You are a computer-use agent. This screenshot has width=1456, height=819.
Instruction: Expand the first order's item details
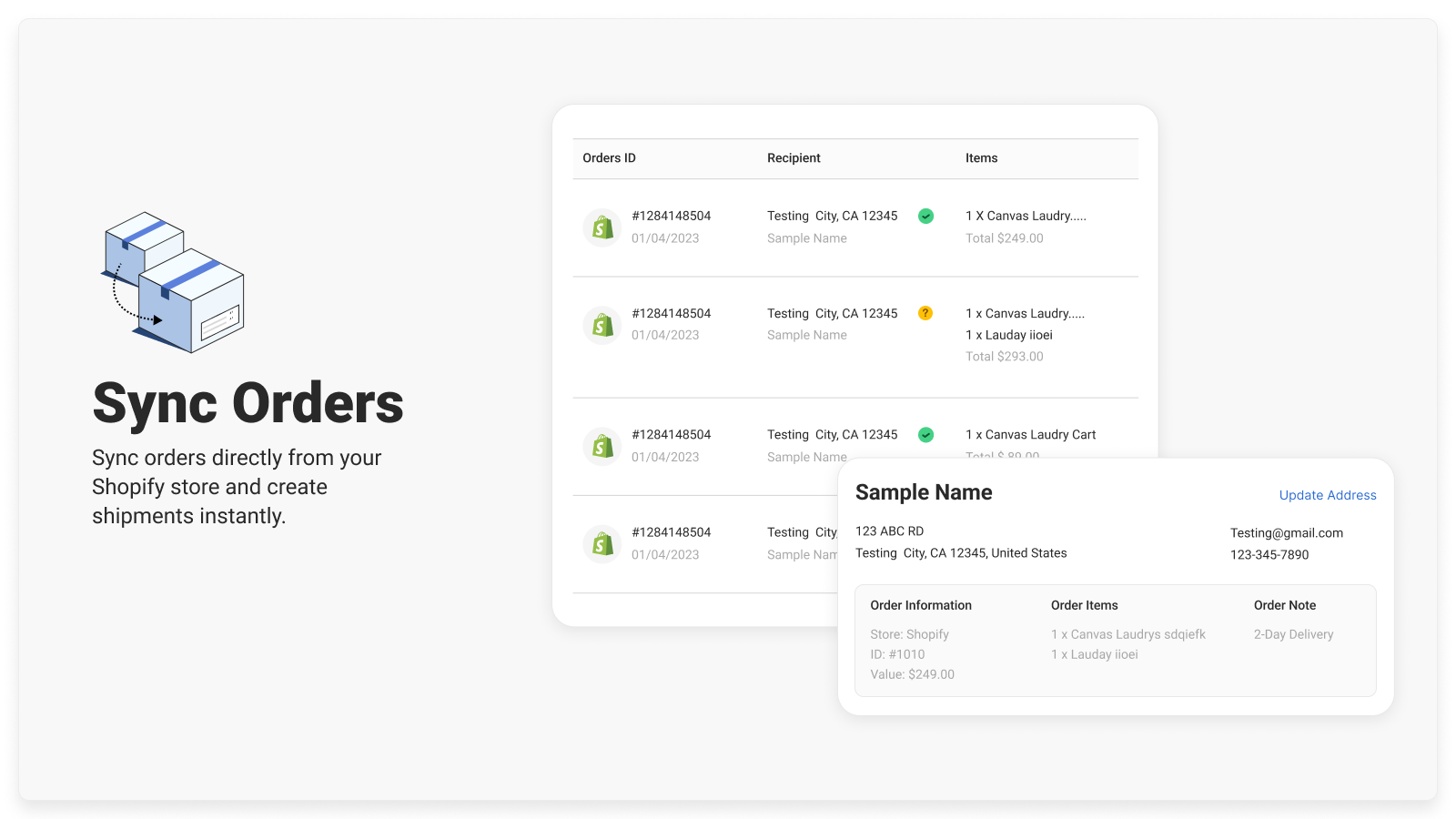pos(1026,216)
